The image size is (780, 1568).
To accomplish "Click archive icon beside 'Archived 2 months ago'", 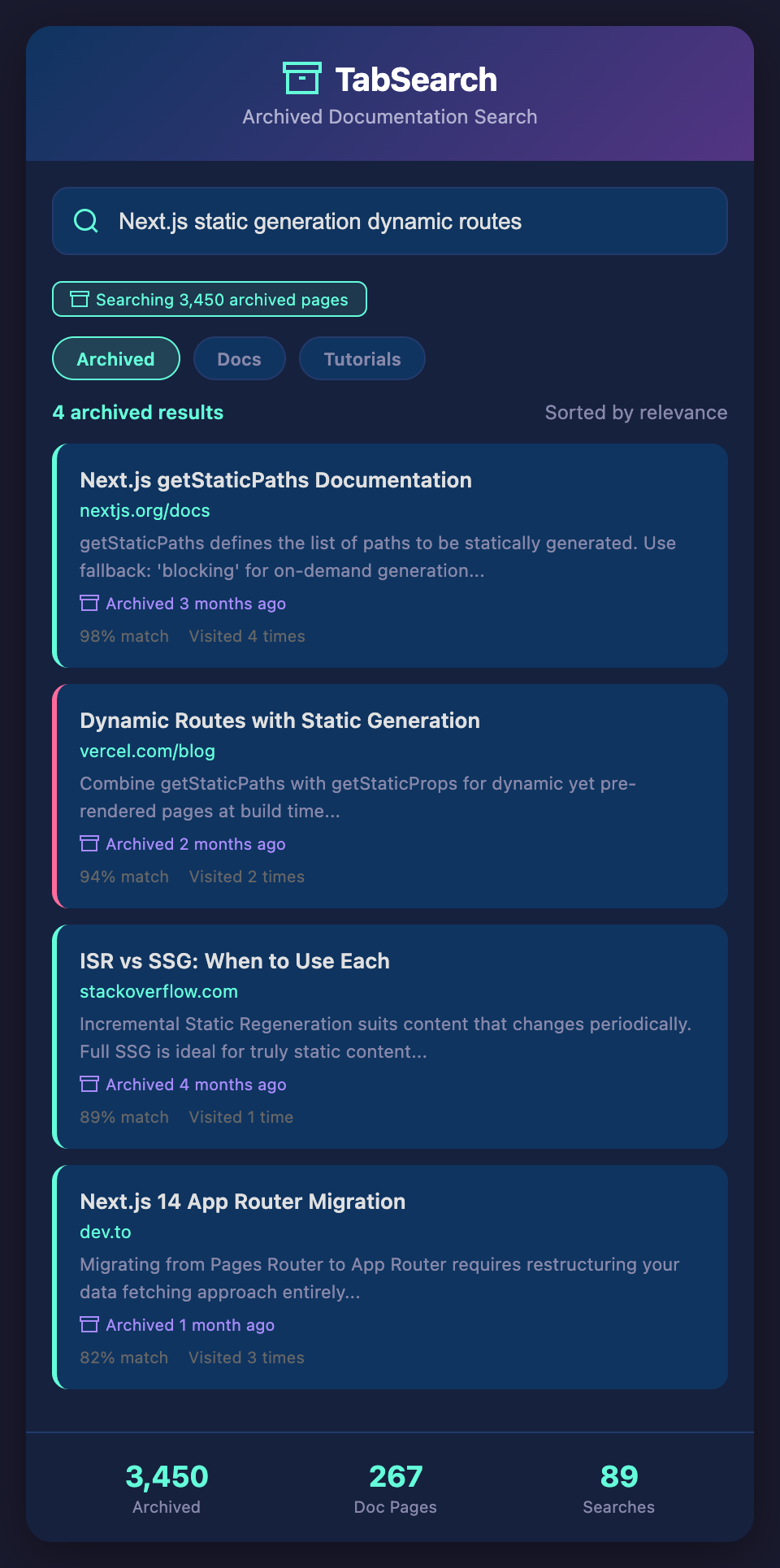I will (89, 843).
